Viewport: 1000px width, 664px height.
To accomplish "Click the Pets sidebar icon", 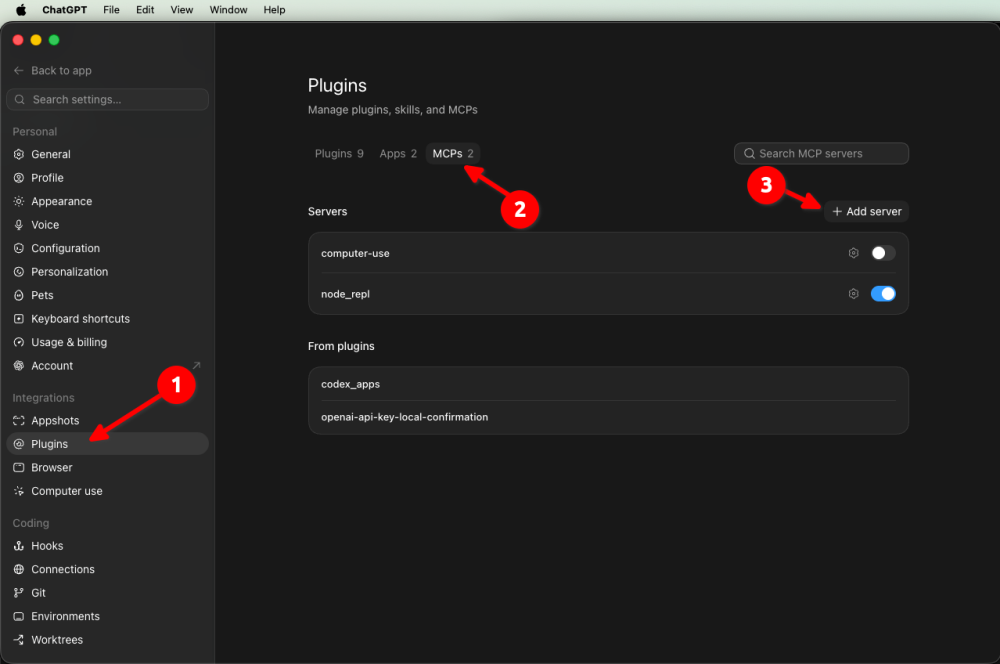I will 18,295.
